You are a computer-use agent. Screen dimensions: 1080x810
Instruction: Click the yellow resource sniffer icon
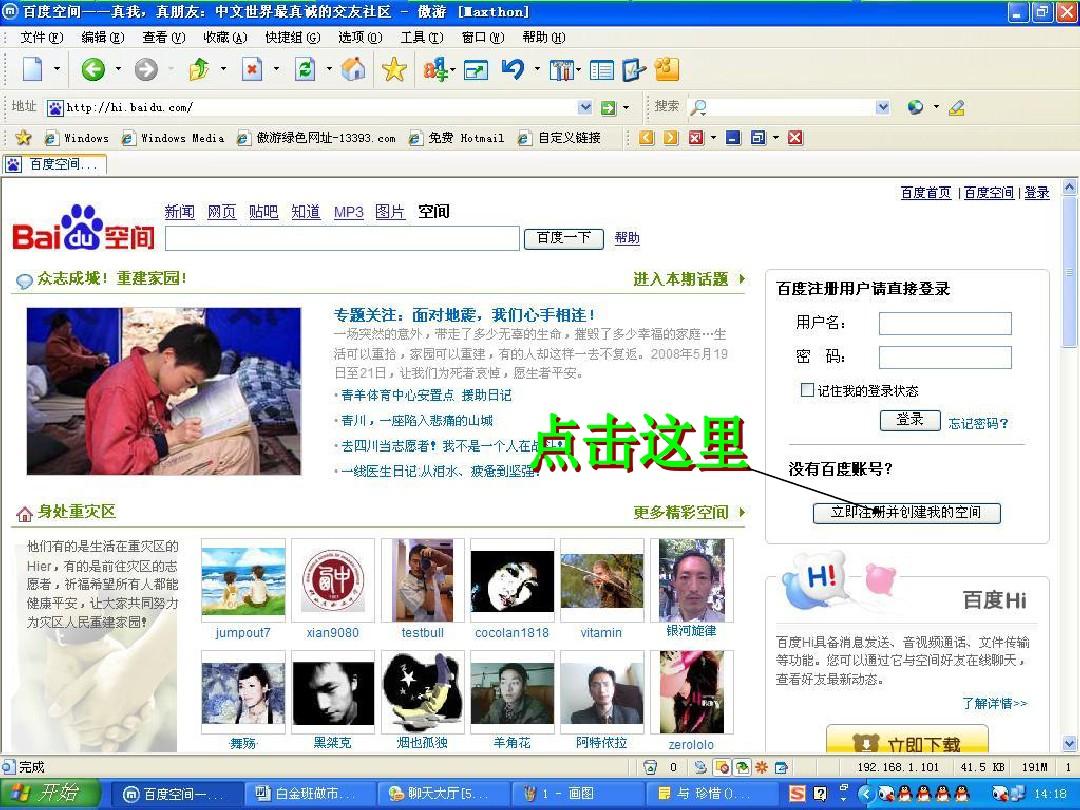click(667, 69)
